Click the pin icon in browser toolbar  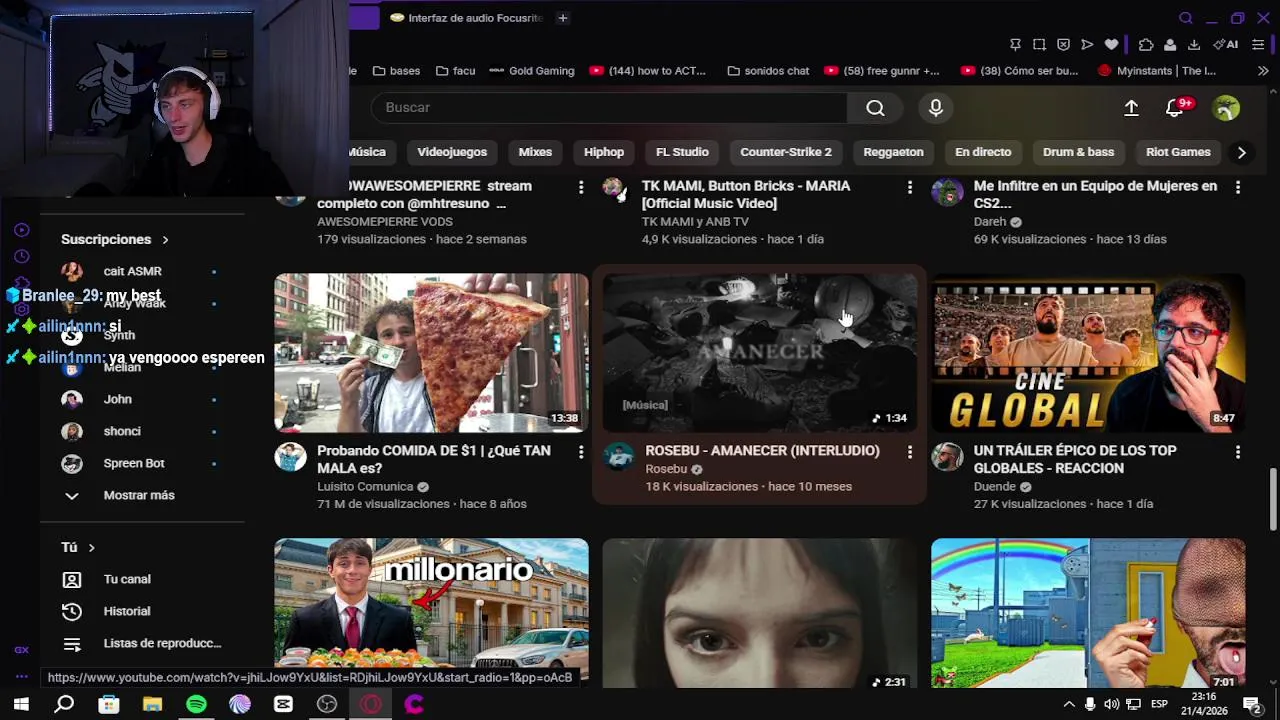pos(1015,45)
